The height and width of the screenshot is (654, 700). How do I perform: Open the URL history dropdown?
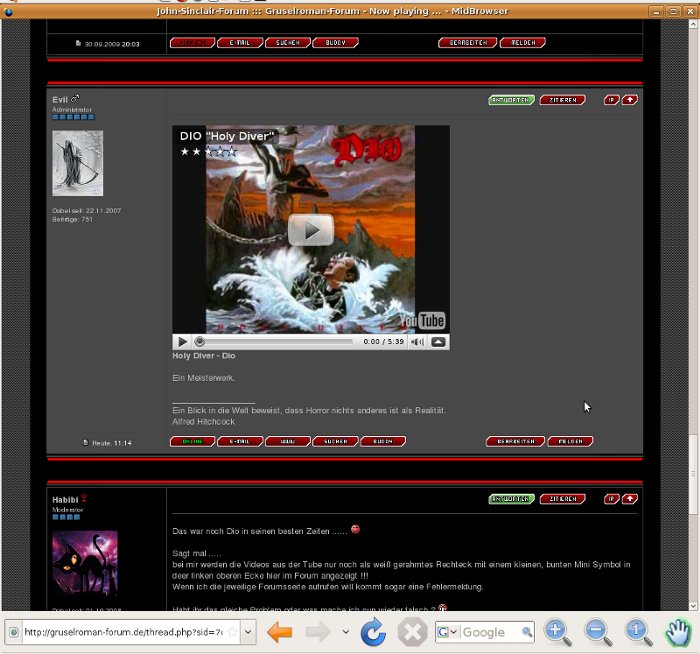pos(249,632)
